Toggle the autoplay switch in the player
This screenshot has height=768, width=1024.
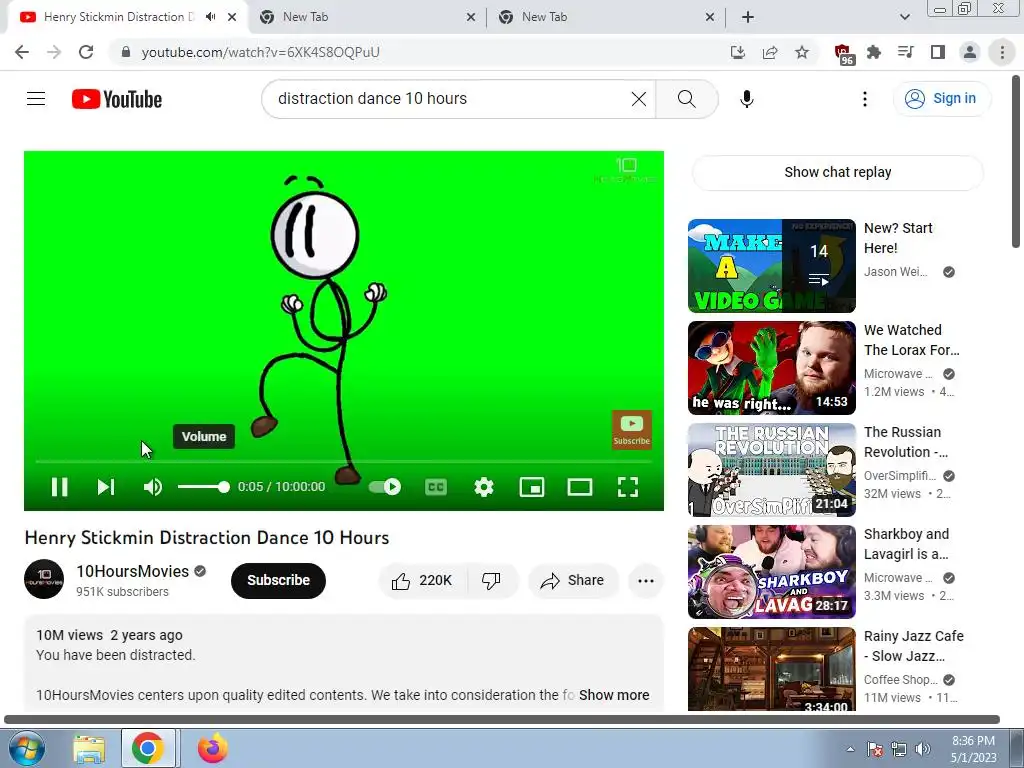pyautogui.click(x=385, y=487)
